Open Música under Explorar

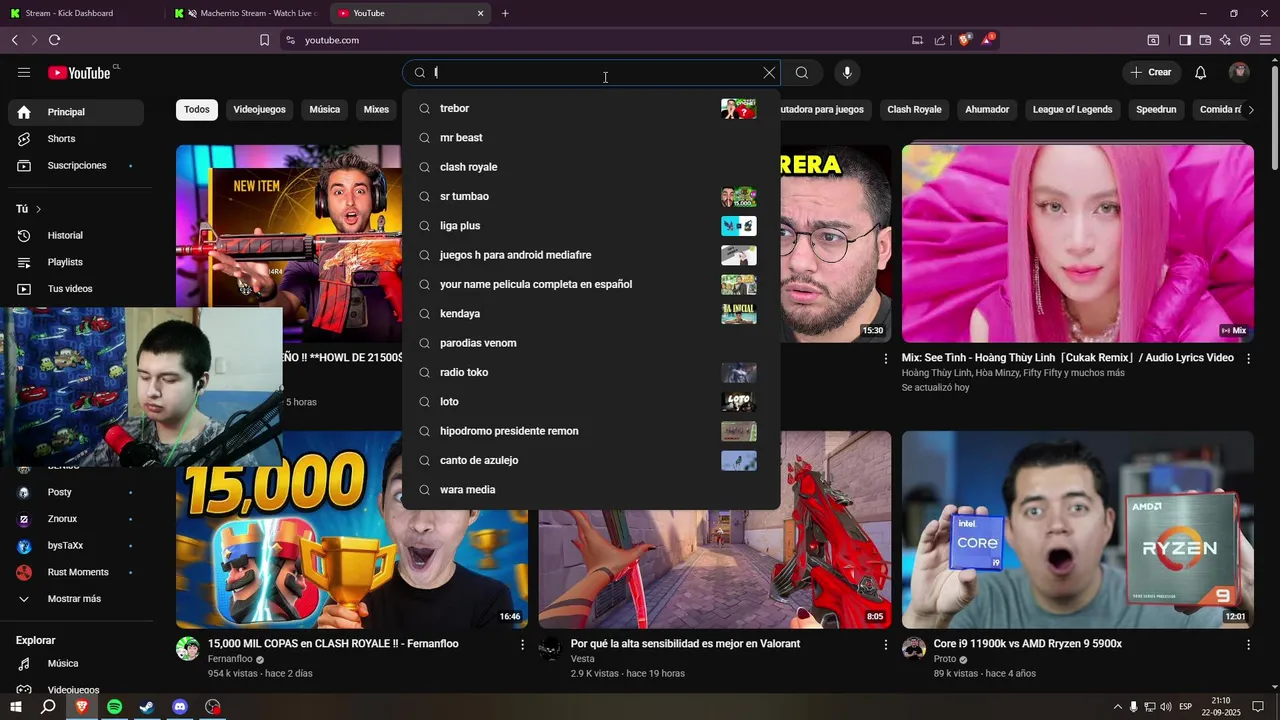(x=76, y=663)
